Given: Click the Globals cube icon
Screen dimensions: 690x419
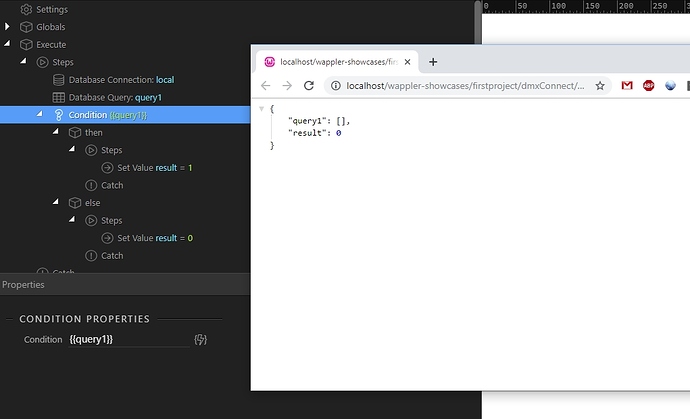Looking at the screenshot, I should (26, 27).
